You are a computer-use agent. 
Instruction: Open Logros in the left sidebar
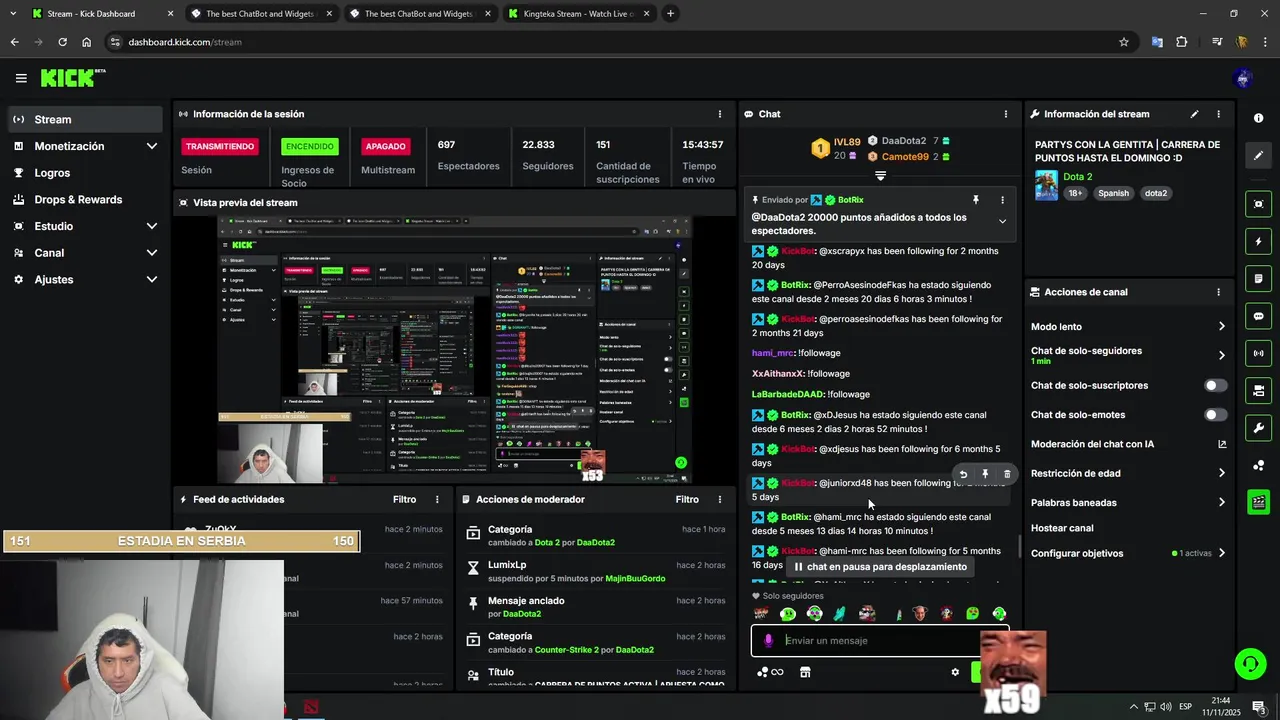(x=84, y=173)
